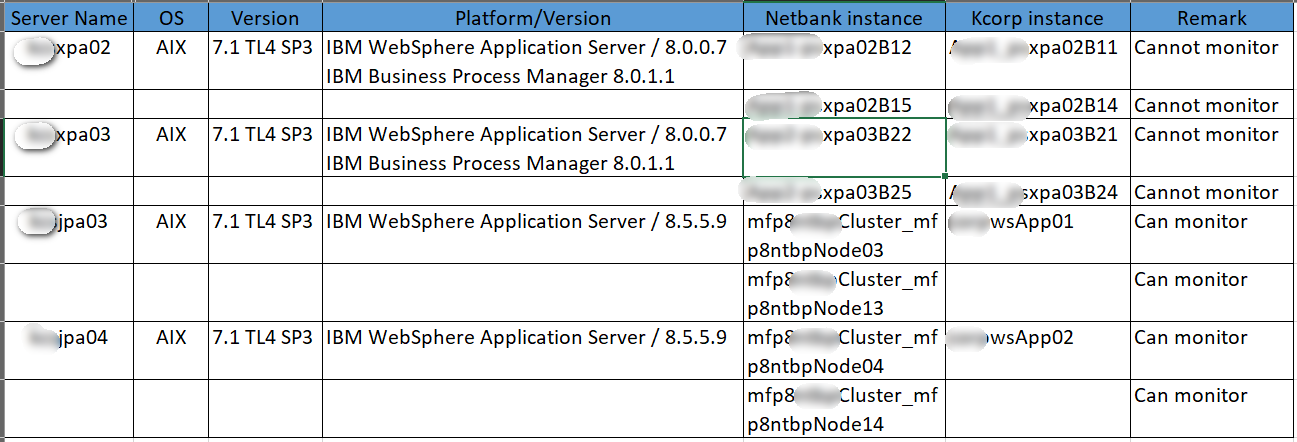This screenshot has height=442, width=1297.
Task: Select the WebSphere 8.5.5.9 platform cell for jpa04
Action: [x=532, y=351]
